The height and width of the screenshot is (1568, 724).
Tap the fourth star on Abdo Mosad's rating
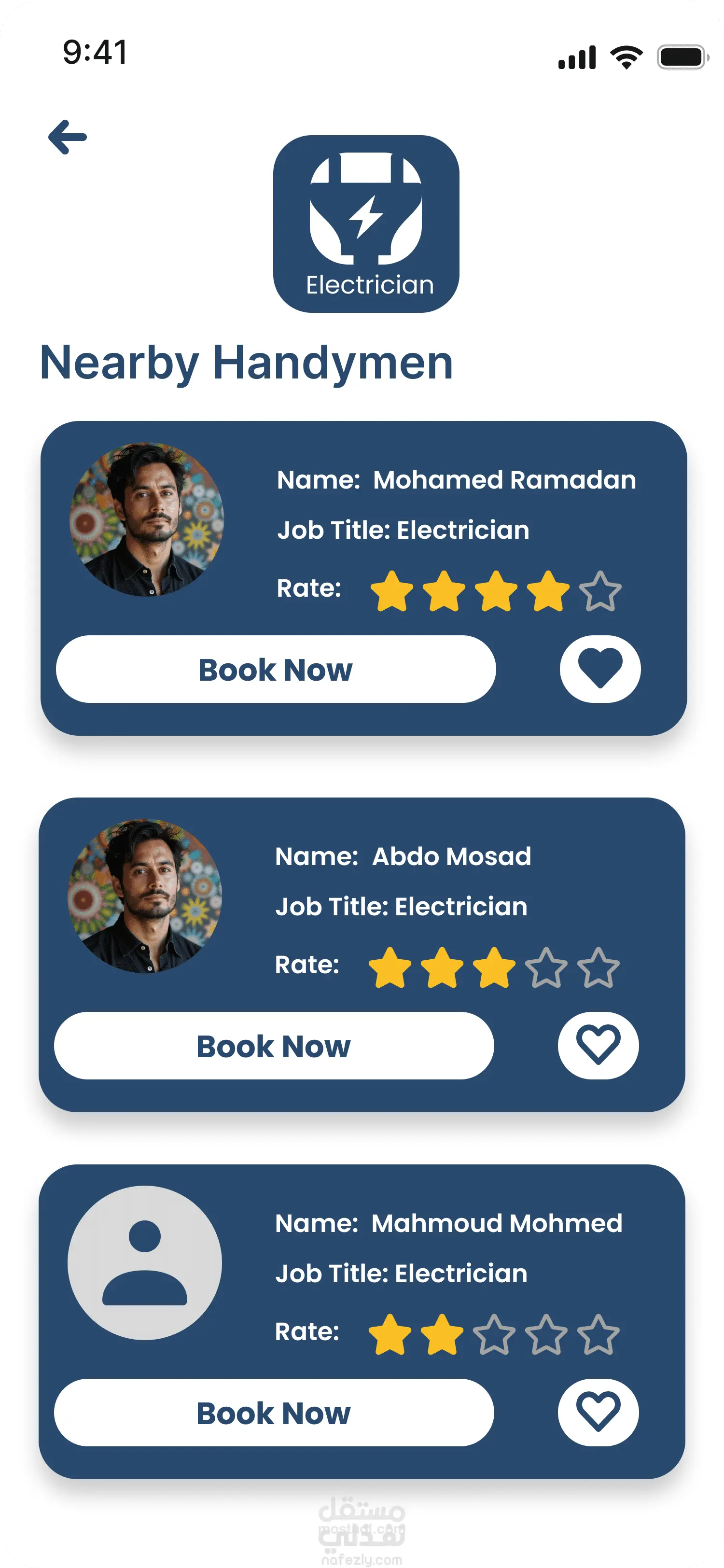(x=546, y=967)
